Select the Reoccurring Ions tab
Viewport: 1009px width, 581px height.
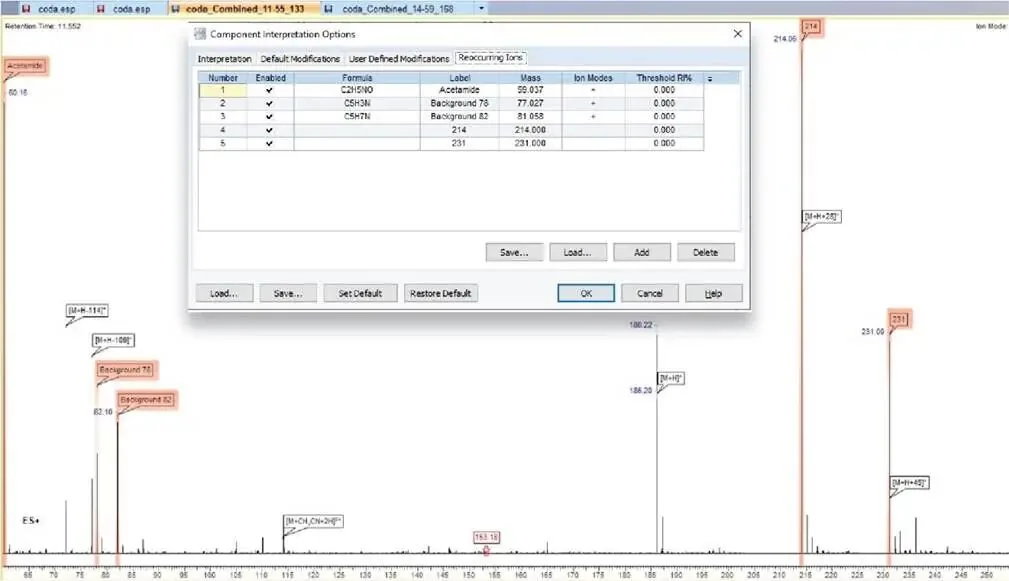[490, 58]
